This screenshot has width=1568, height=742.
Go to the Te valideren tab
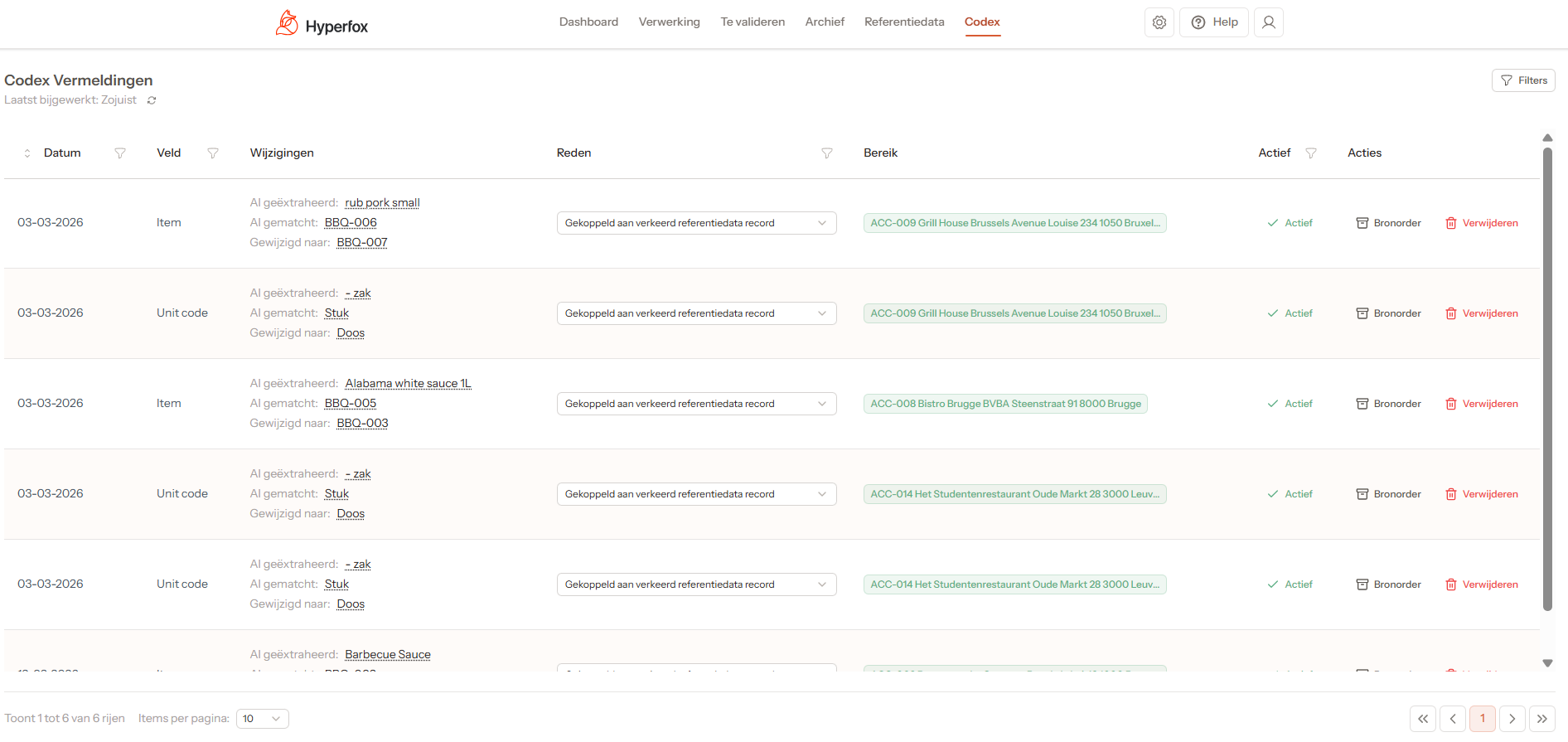(752, 22)
